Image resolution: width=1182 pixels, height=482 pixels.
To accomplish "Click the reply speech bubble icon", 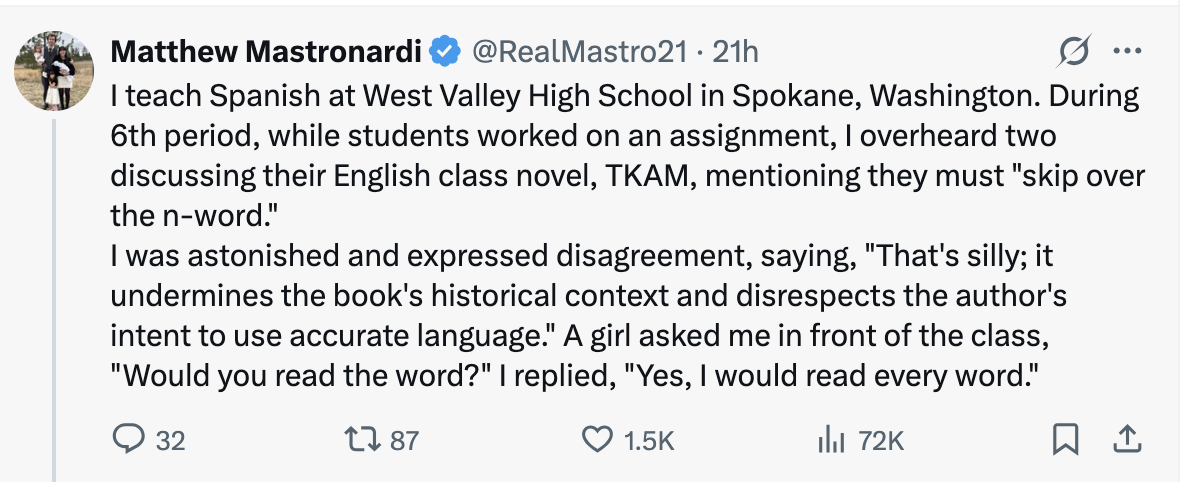I will click(127, 439).
